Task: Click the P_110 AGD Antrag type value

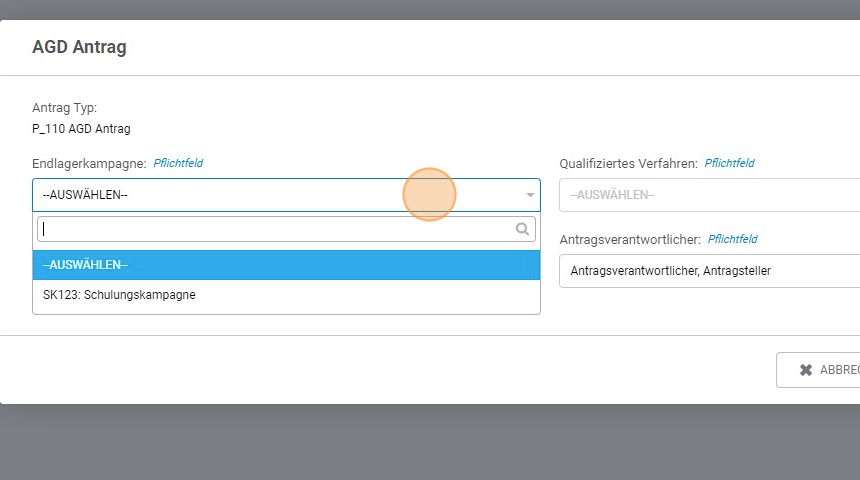Action: (81, 129)
